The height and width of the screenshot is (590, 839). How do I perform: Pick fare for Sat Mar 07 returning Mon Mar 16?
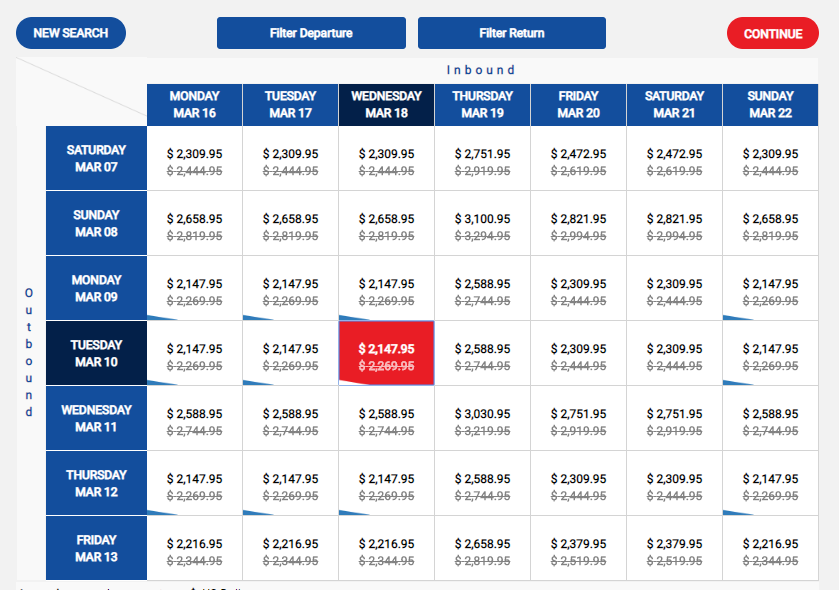(195, 158)
